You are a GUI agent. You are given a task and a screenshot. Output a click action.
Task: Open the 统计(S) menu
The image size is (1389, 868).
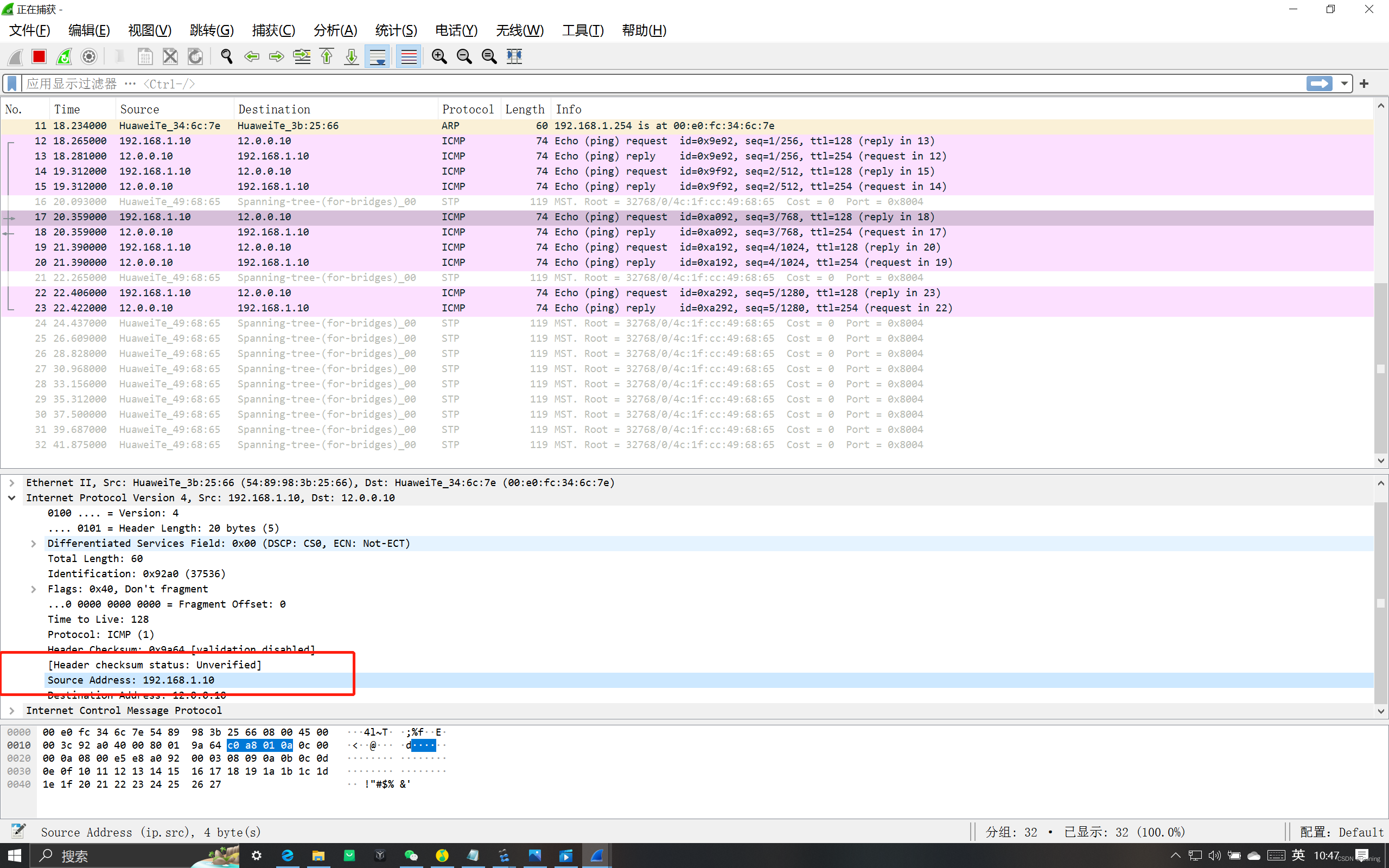click(x=396, y=30)
